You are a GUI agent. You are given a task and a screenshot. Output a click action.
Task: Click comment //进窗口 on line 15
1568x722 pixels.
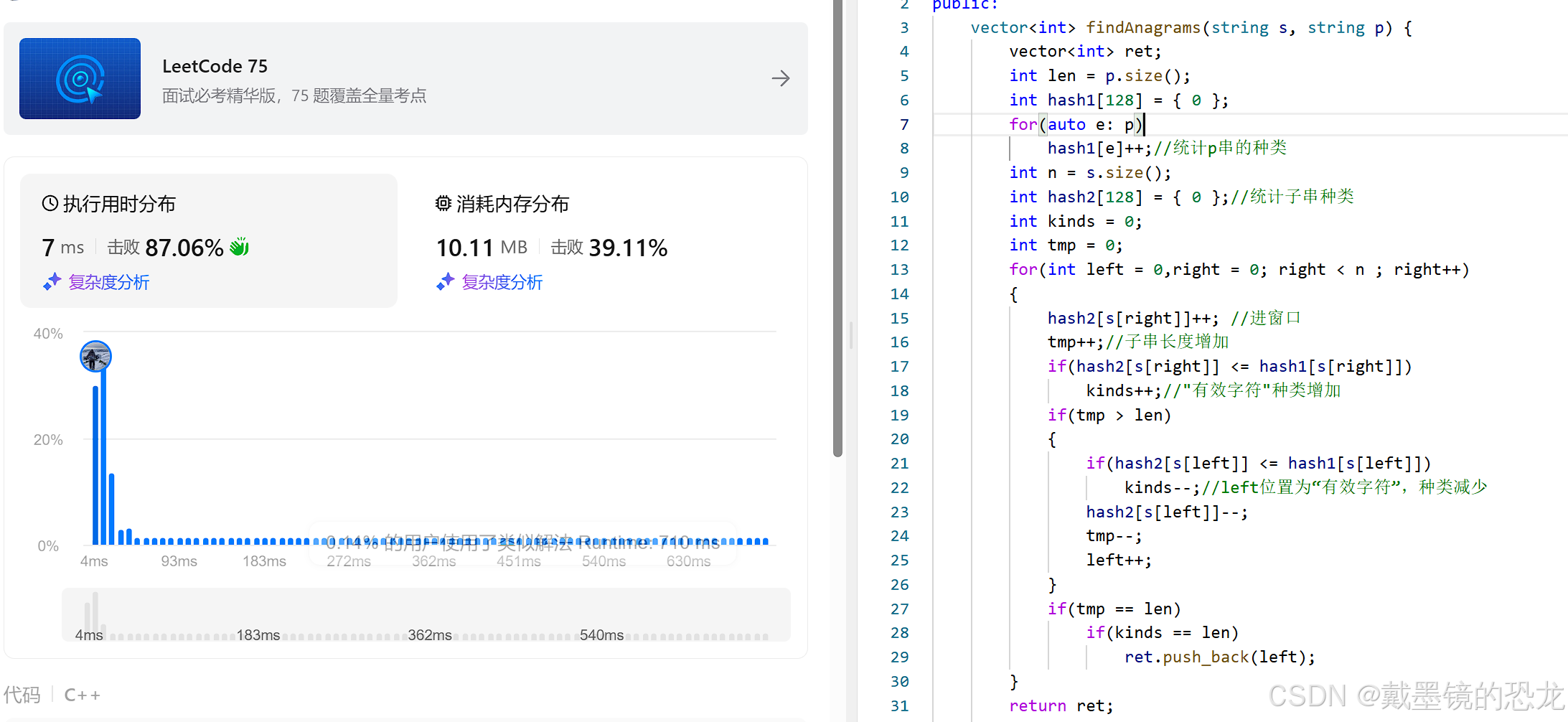[x=1266, y=318]
